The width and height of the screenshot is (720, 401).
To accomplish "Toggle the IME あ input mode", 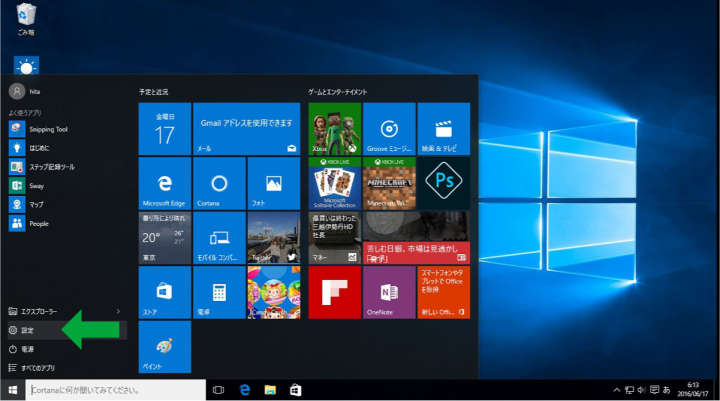I will click(x=667, y=390).
